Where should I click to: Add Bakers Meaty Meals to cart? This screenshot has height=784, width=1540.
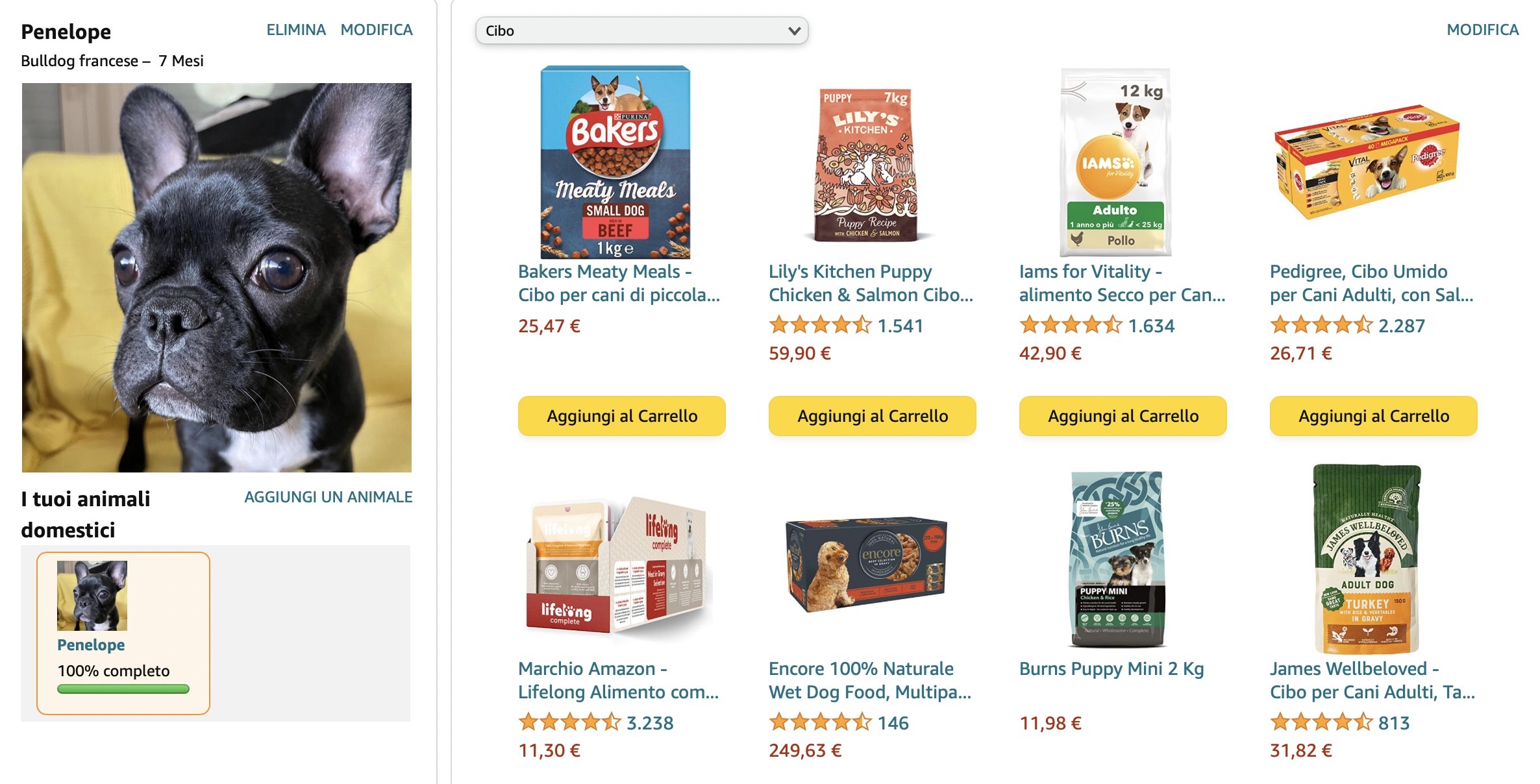coord(621,416)
